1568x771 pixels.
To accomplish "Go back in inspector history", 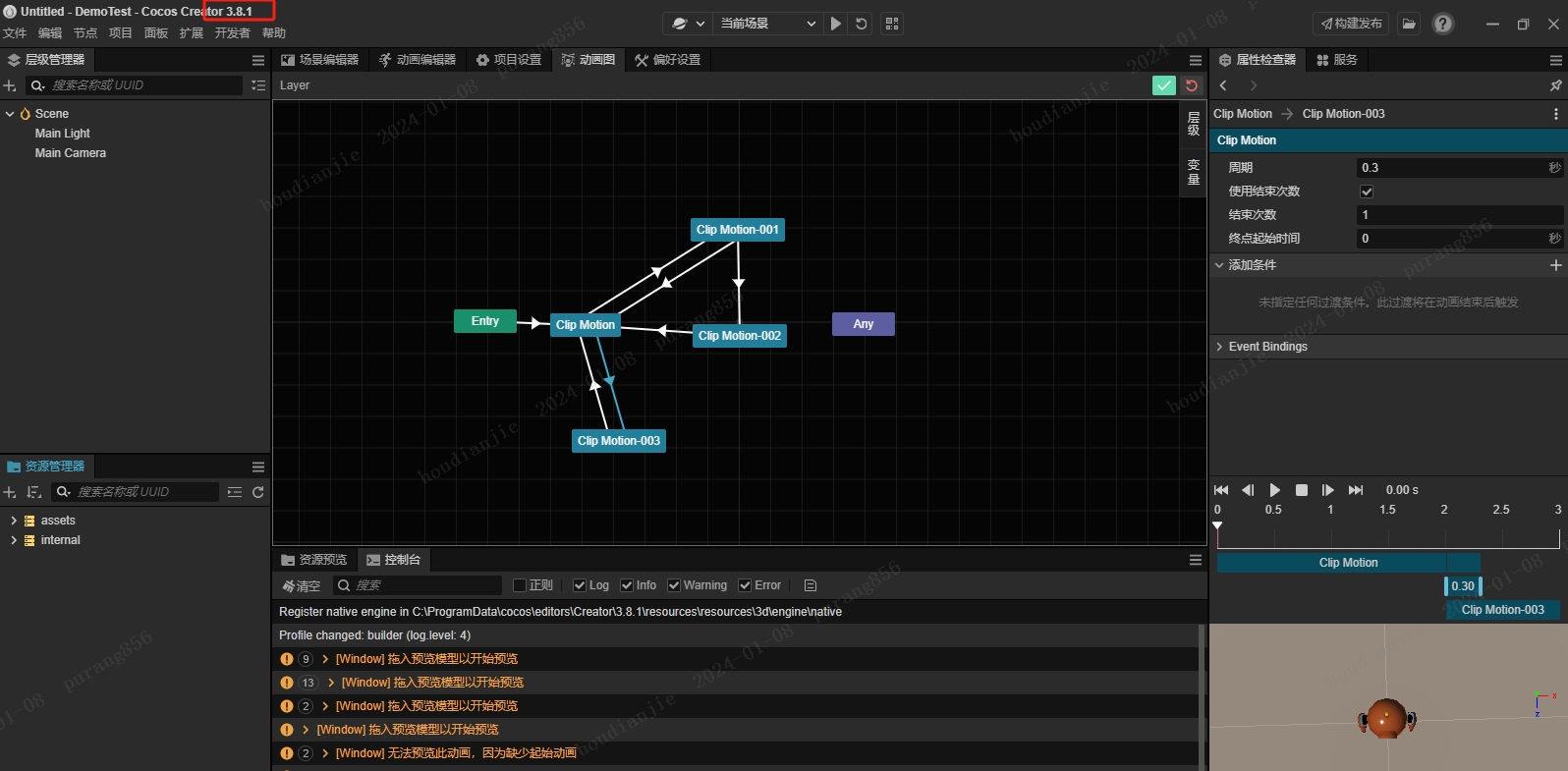I will click(1224, 86).
